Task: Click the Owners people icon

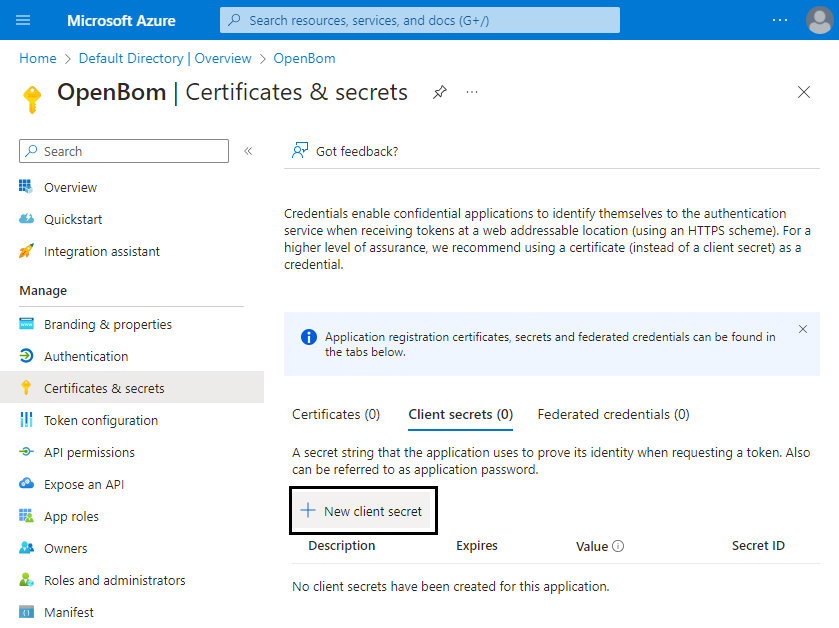Action: tap(26, 548)
